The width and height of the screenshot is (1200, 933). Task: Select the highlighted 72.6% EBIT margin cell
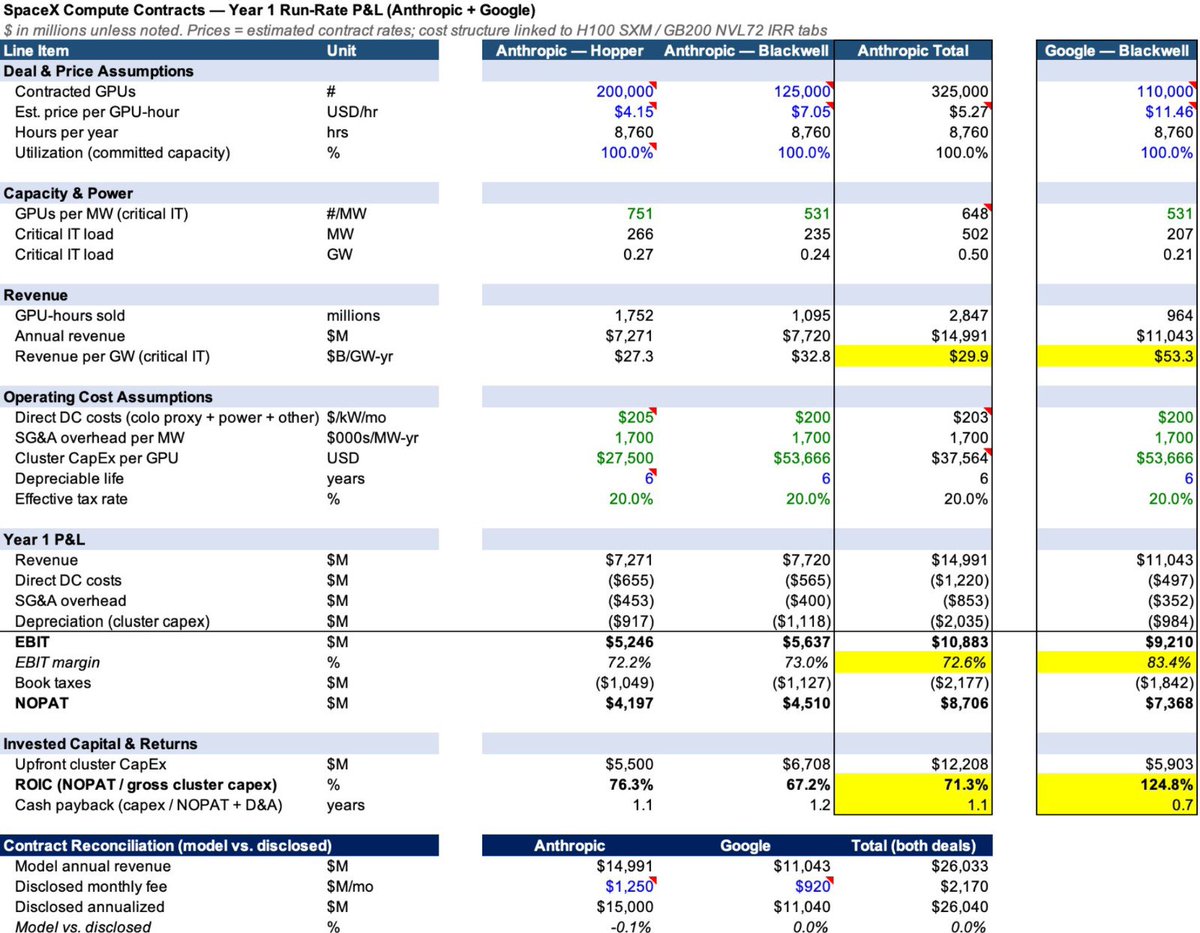(913, 662)
